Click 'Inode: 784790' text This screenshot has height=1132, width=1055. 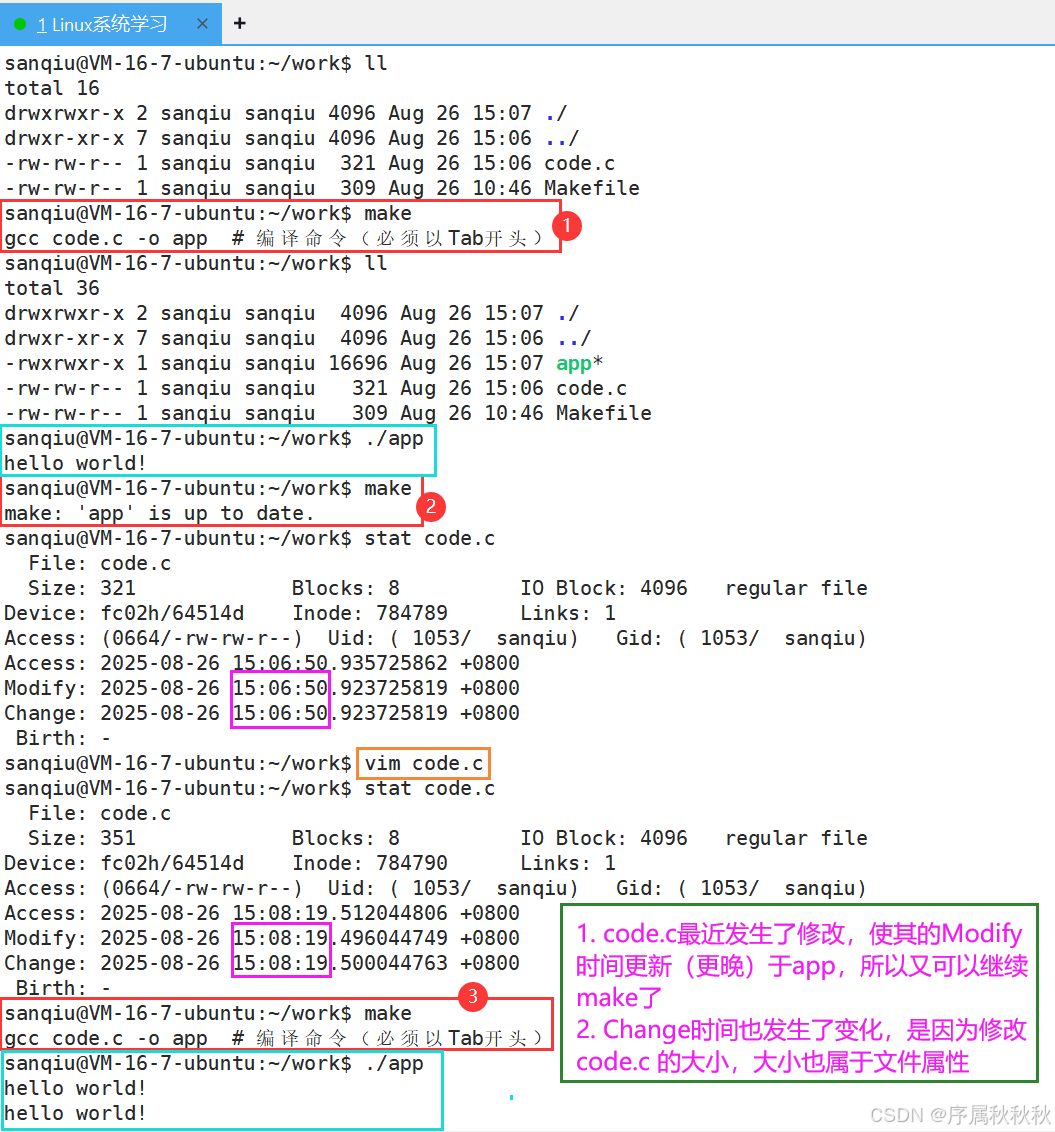pyautogui.click(x=370, y=863)
